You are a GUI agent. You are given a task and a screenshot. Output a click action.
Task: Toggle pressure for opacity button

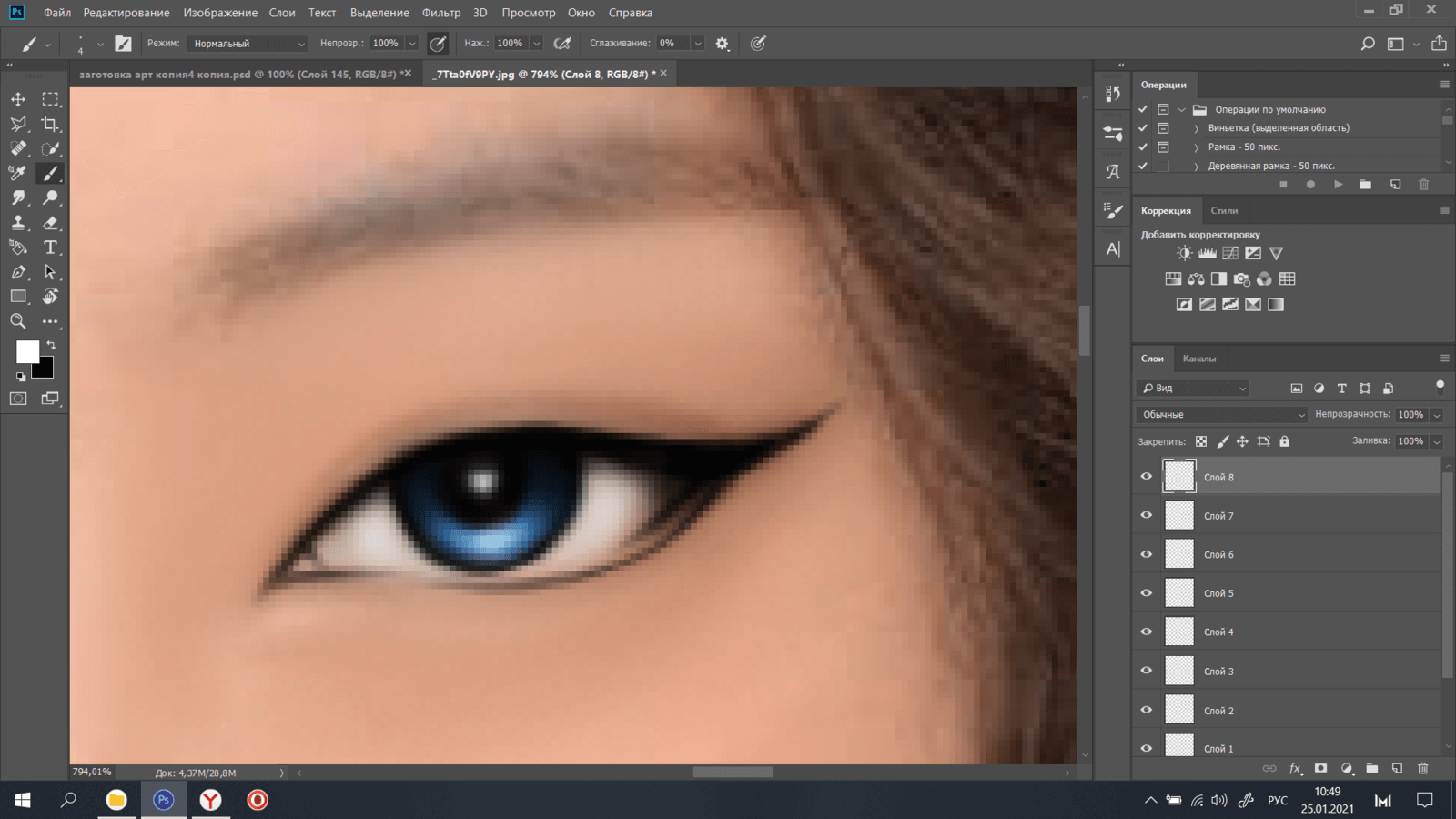click(x=438, y=44)
